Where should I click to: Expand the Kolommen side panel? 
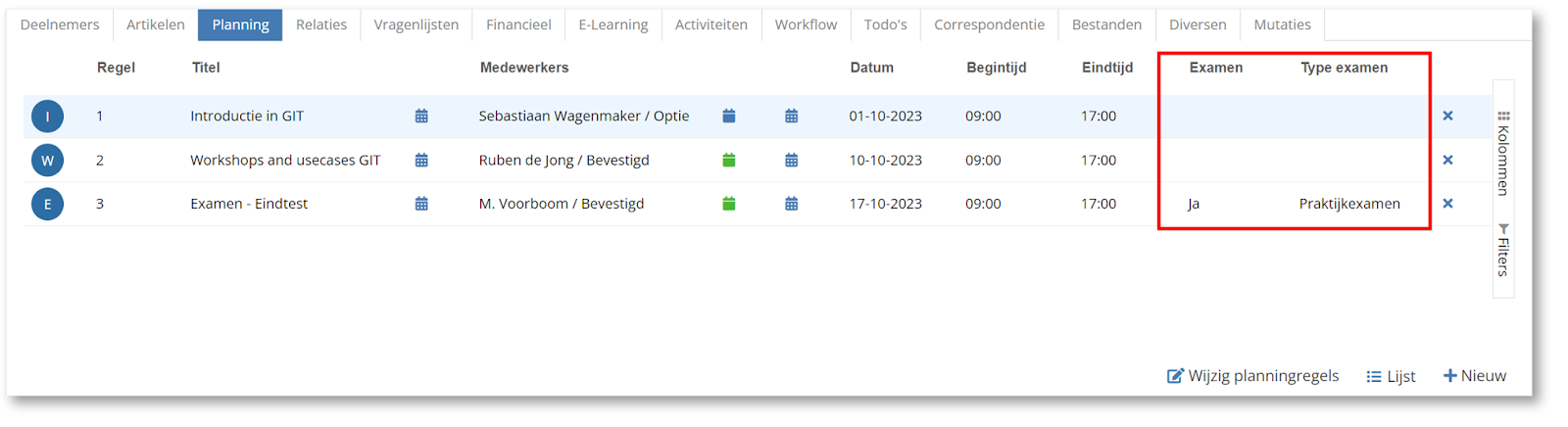1503,153
